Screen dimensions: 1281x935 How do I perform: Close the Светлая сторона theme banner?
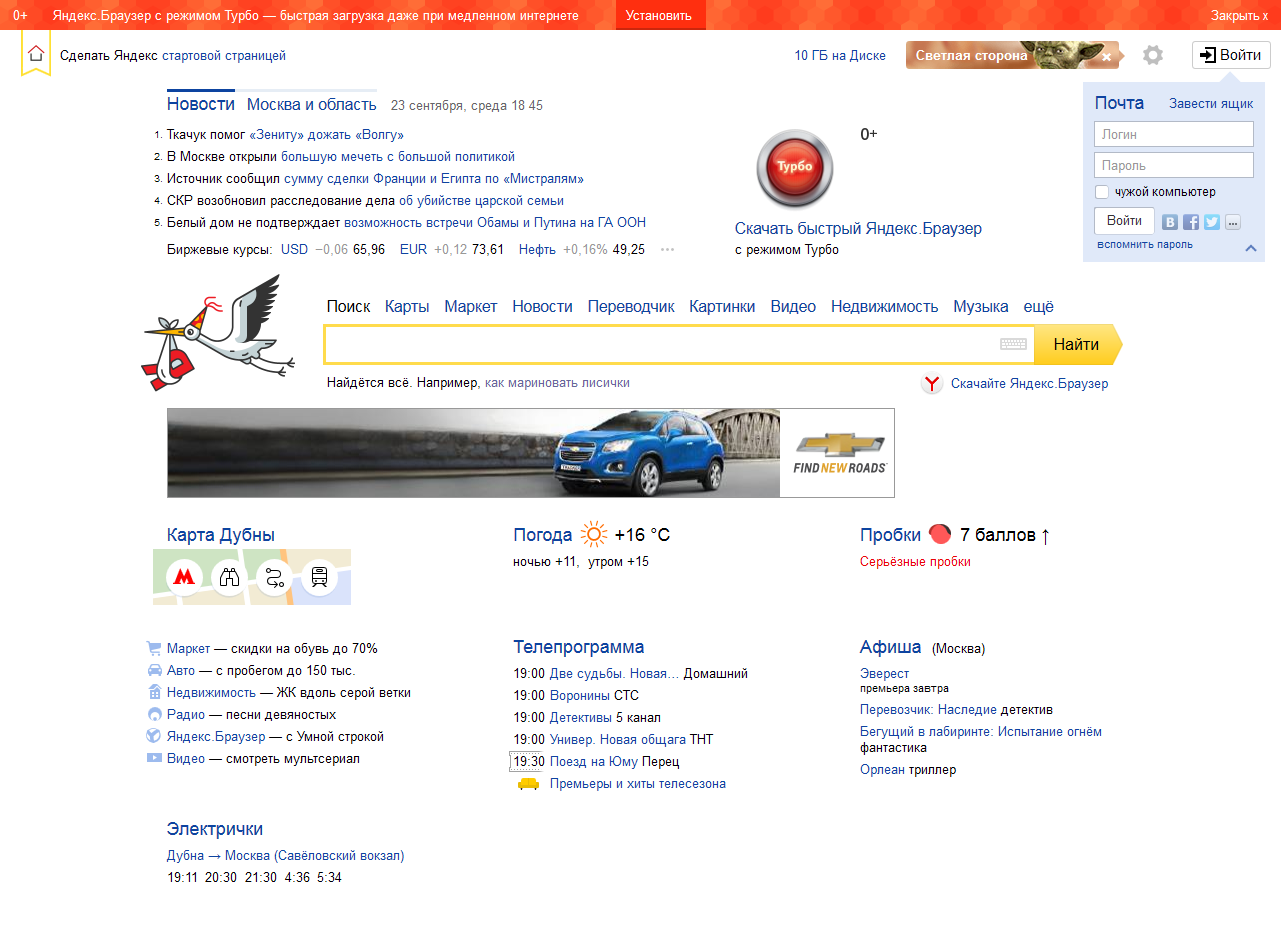tap(1107, 57)
